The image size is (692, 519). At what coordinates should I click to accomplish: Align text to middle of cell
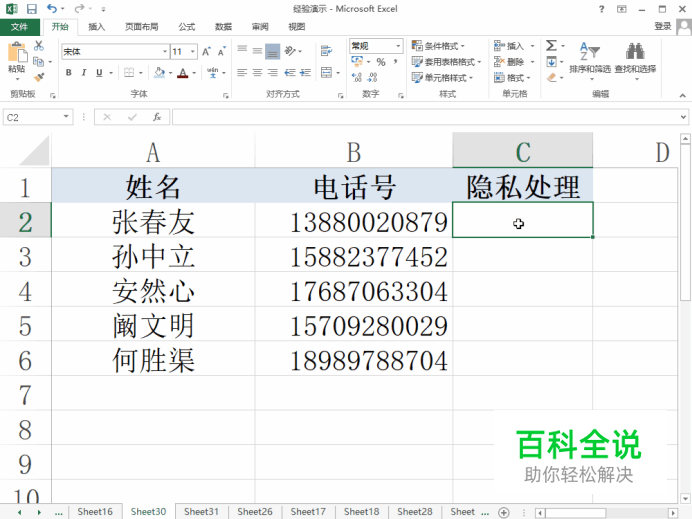[x=257, y=51]
